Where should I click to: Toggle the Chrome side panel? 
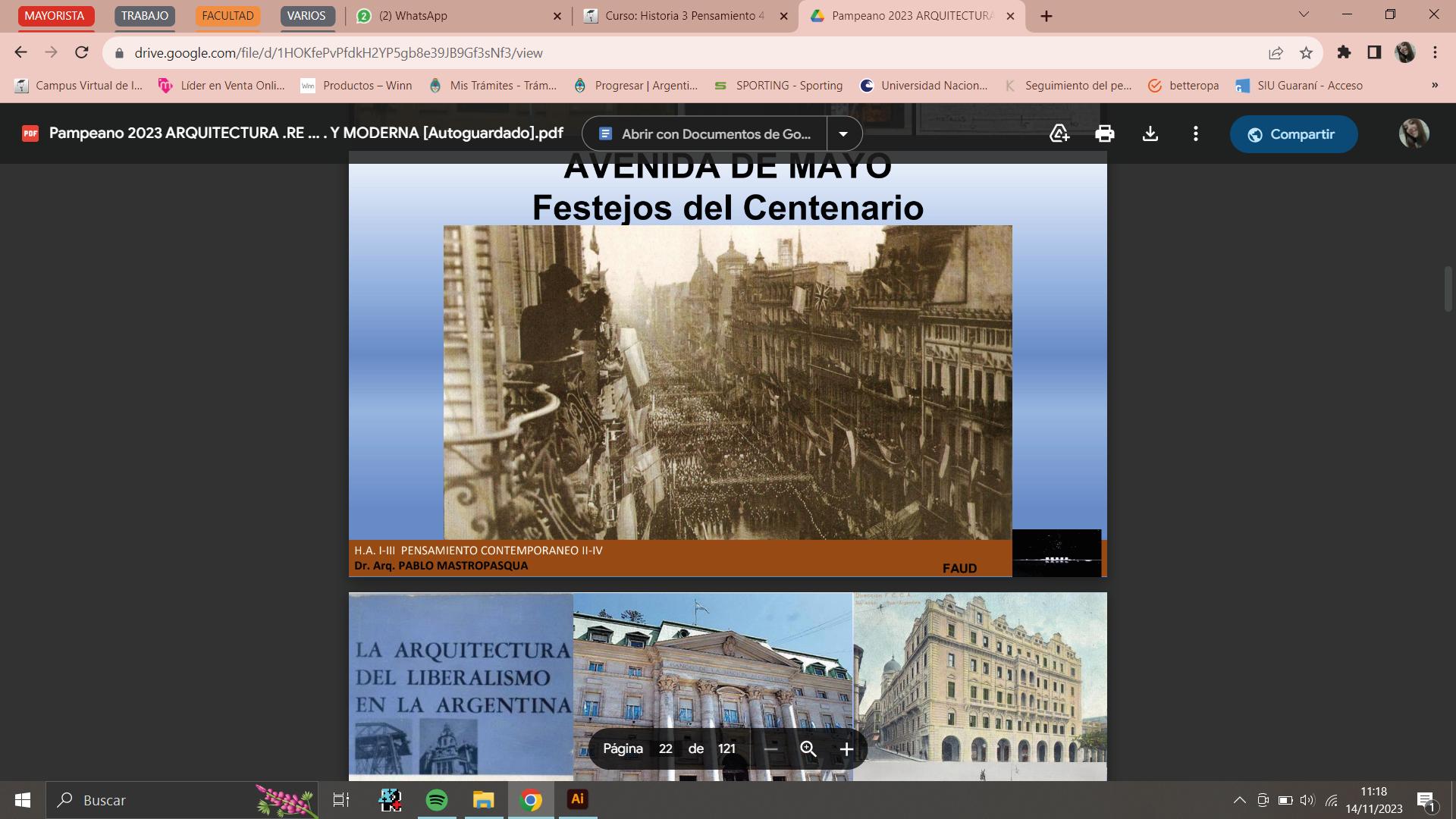(x=1374, y=52)
